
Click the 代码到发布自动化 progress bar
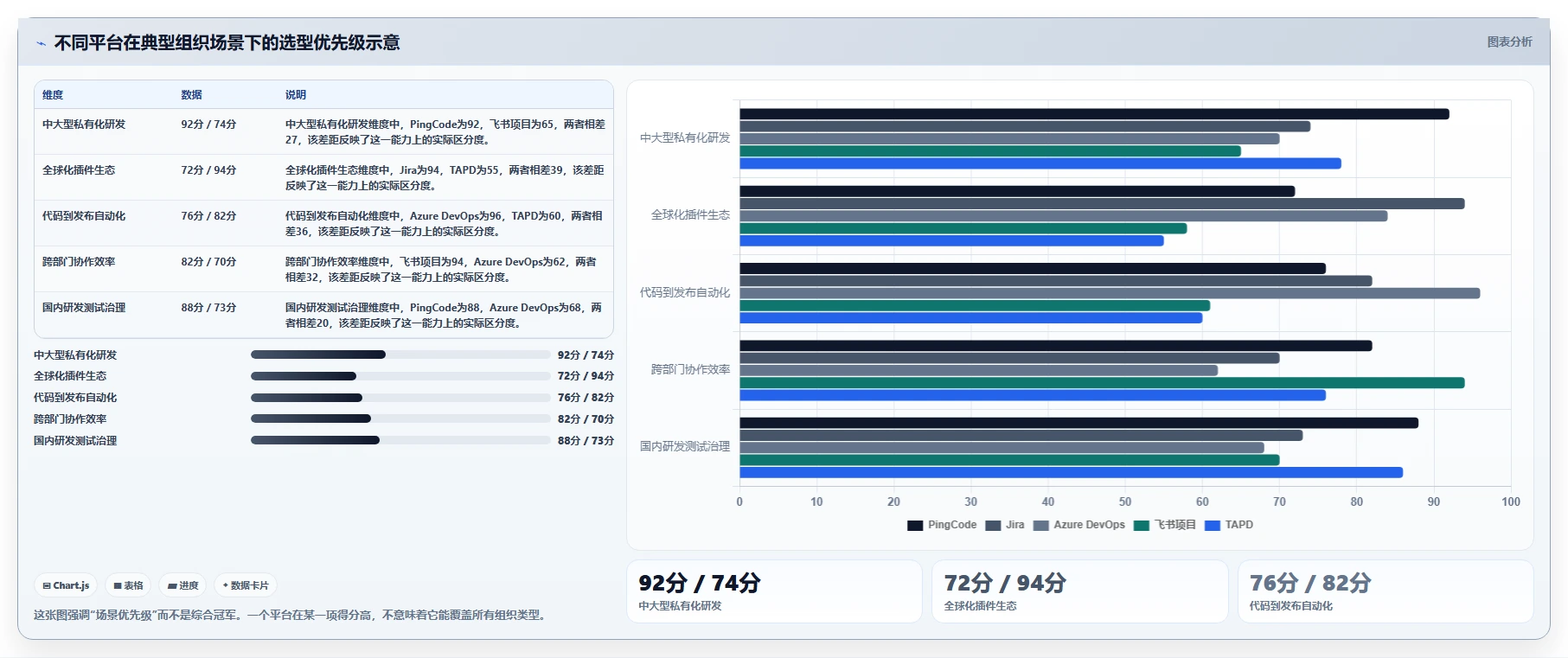400,398
